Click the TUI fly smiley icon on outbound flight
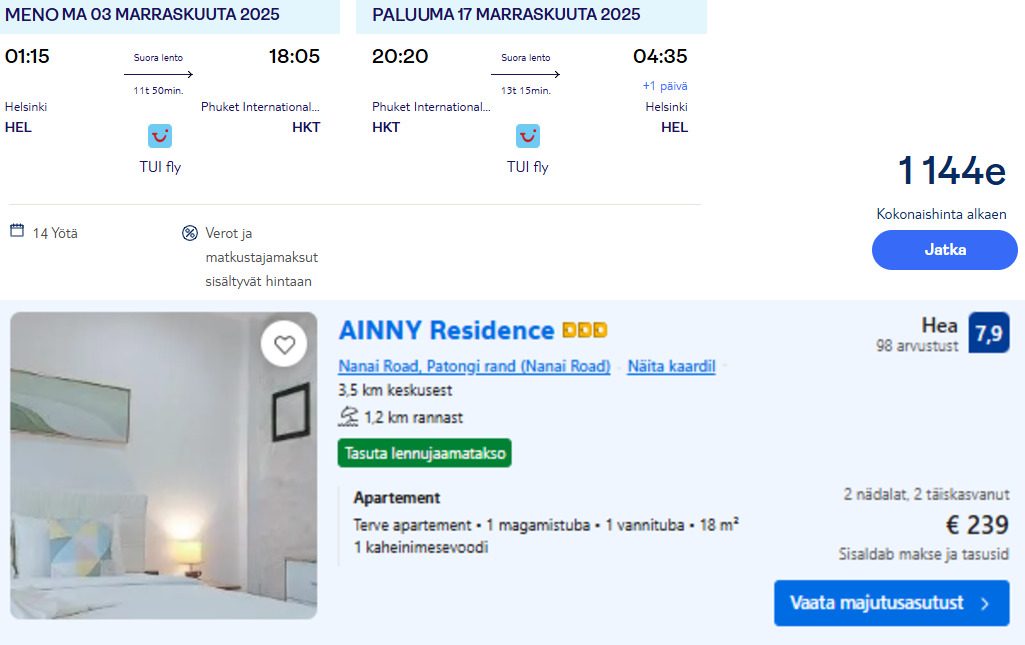1025x645 pixels. point(159,135)
